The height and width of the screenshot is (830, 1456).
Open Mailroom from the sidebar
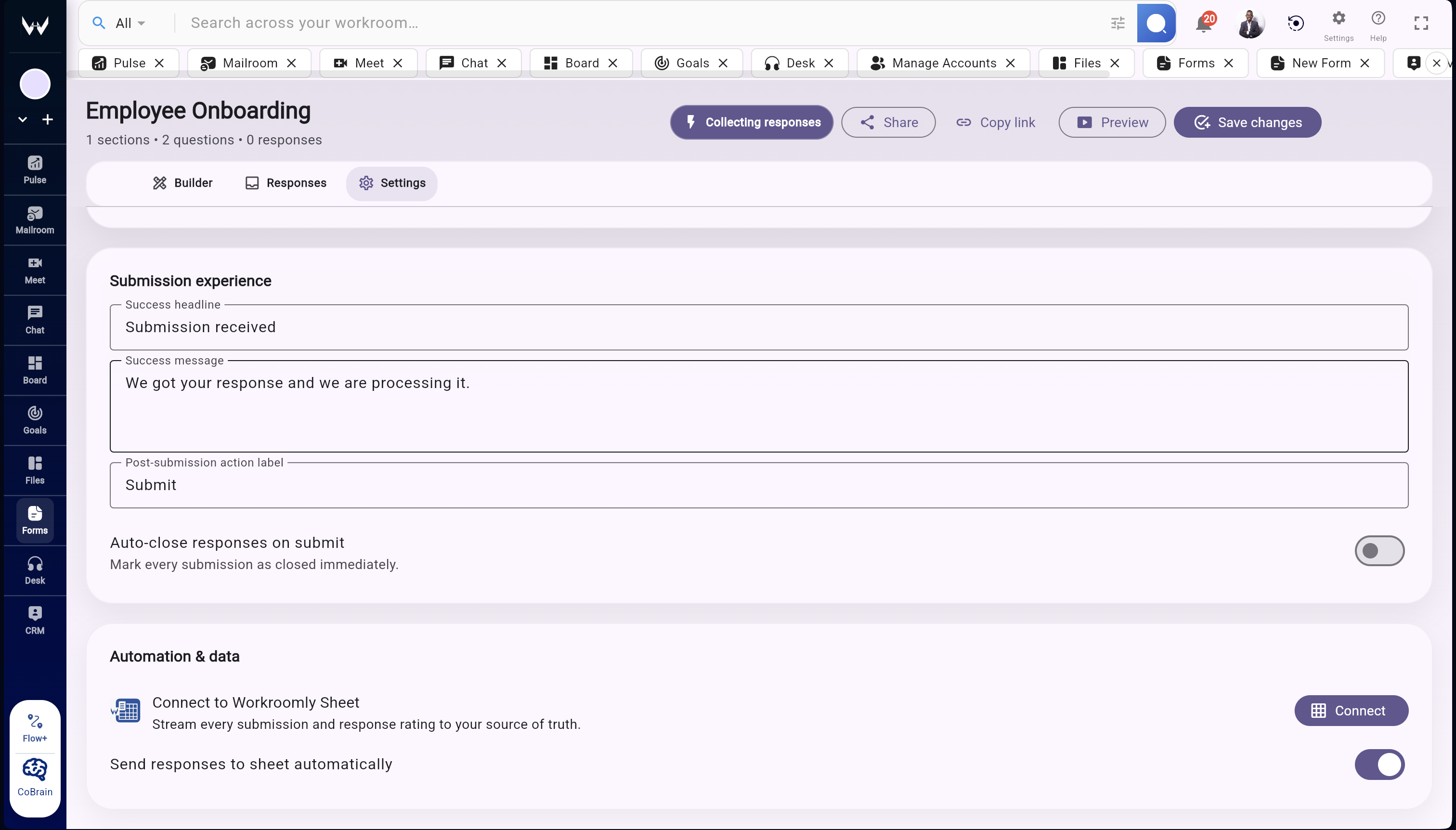click(34, 220)
